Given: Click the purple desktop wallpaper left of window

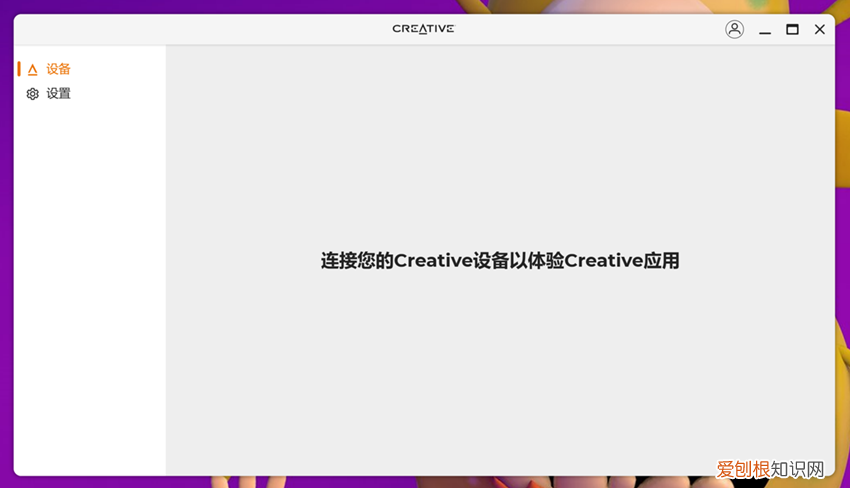Looking at the screenshot, I should pos(6,250).
